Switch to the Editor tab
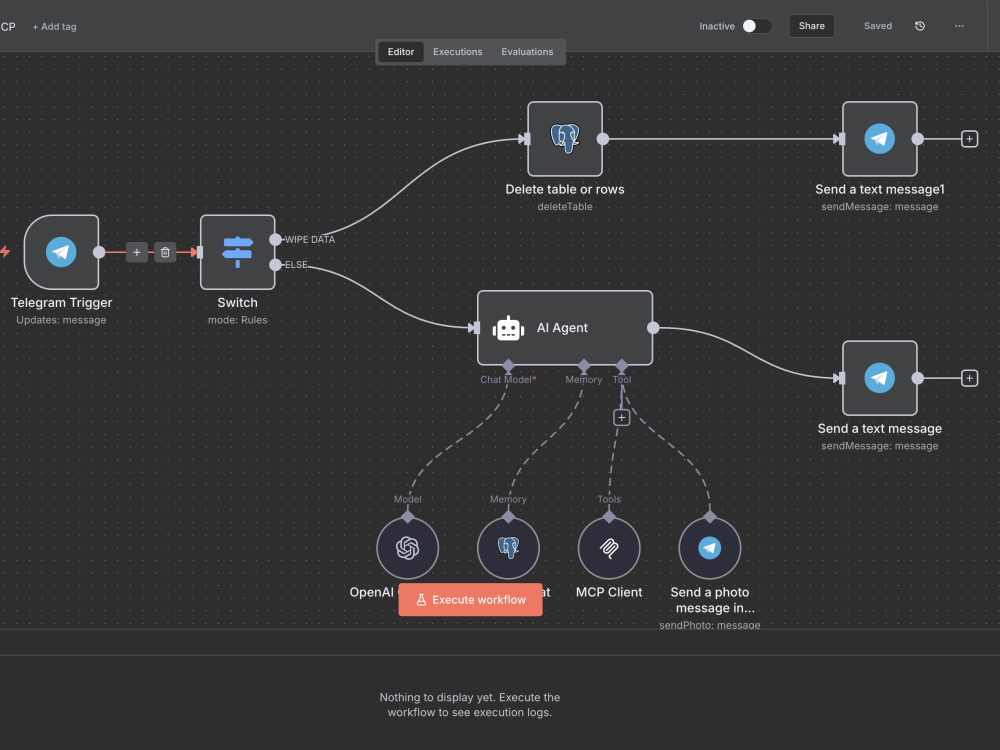This screenshot has height=750, width=1000. (401, 52)
